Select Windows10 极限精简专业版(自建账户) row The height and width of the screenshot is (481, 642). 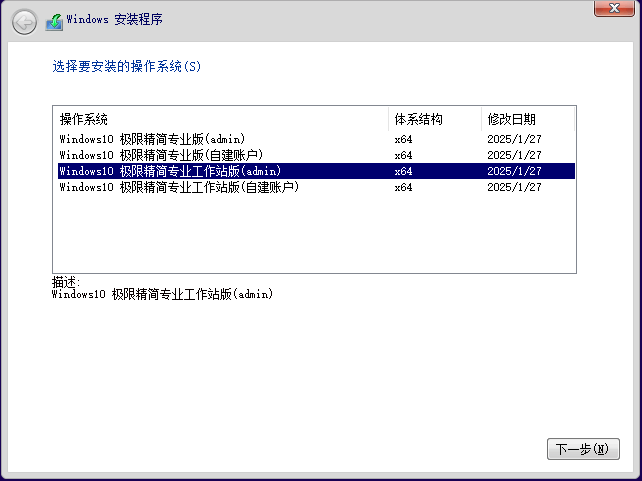[316, 155]
